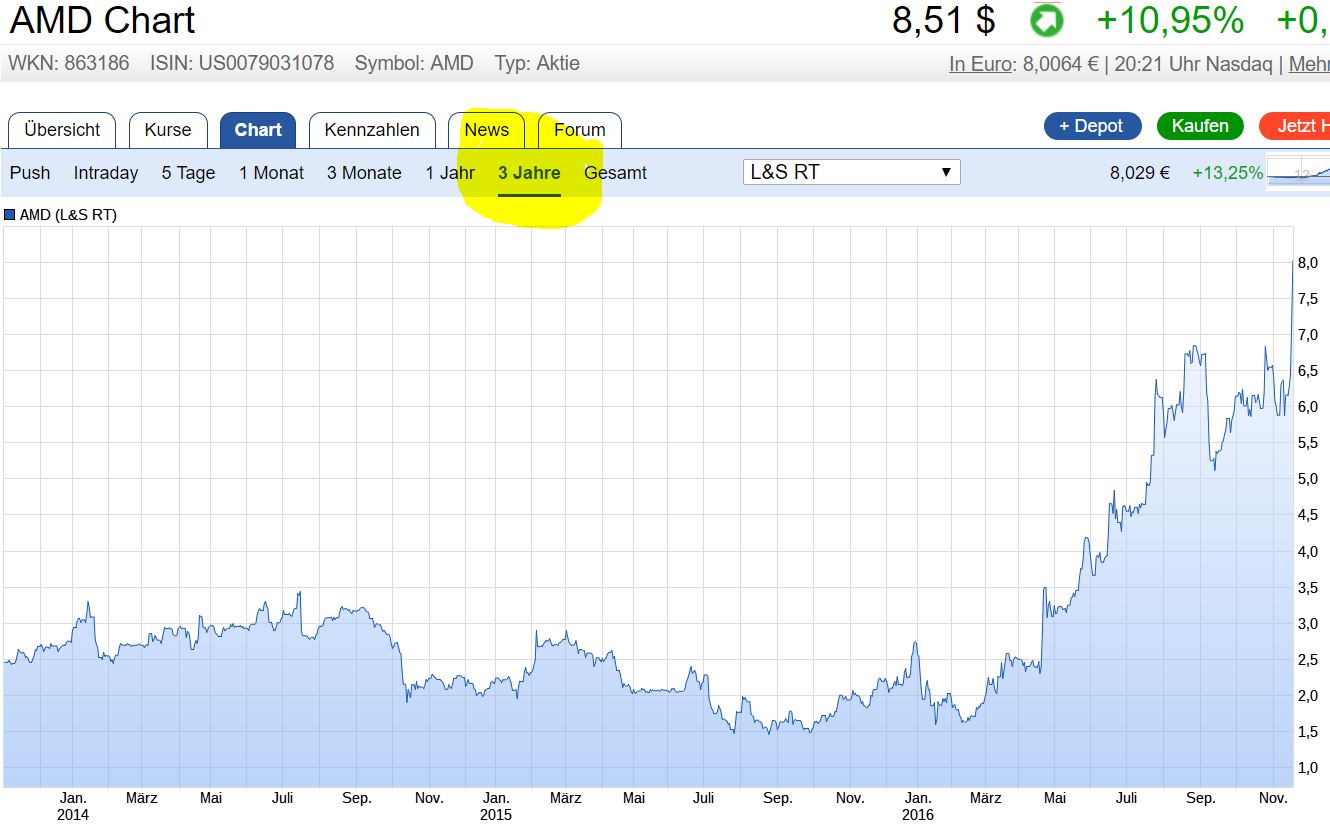Click the AMD Chart heading

pyautogui.click(x=102, y=20)
